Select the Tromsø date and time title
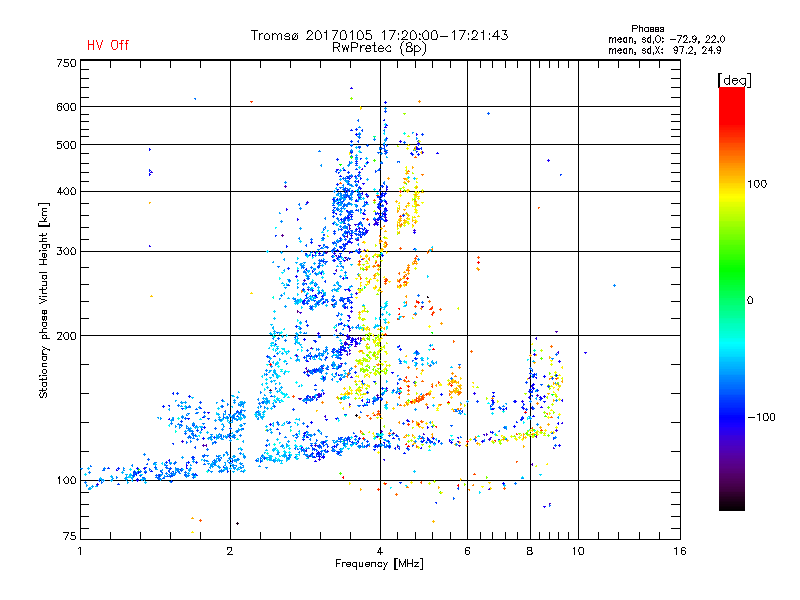 379,35
